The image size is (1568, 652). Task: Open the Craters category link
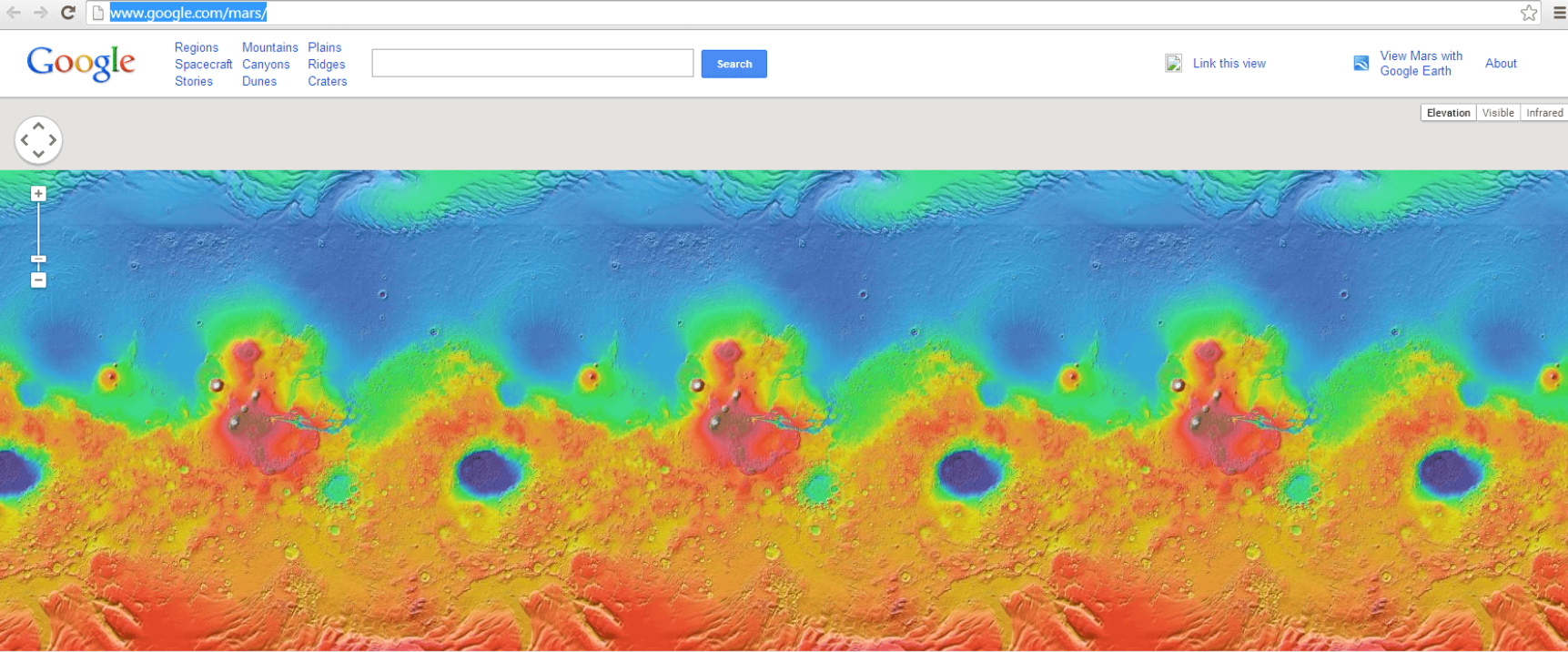(x=327, y=81)
